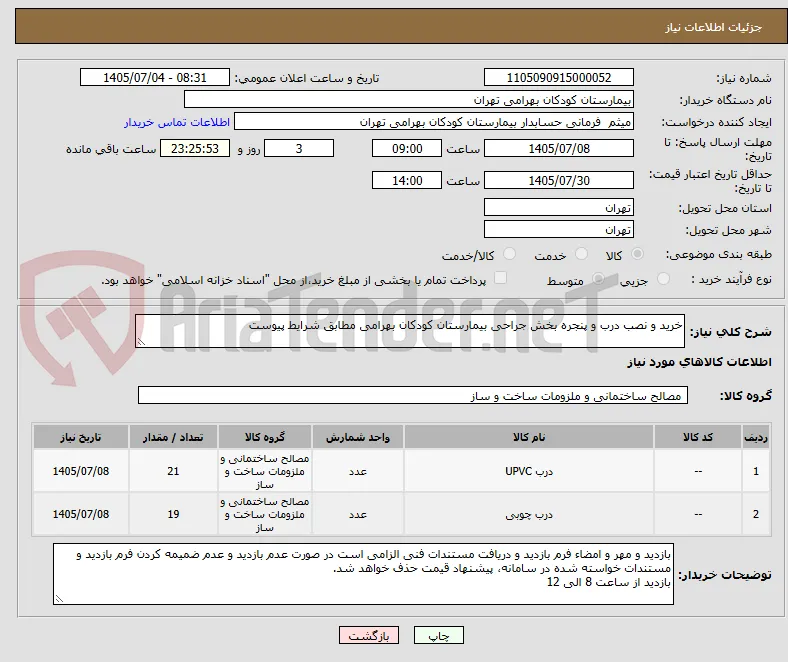Click the resize handle of the buyer notes box

point(59,599)
